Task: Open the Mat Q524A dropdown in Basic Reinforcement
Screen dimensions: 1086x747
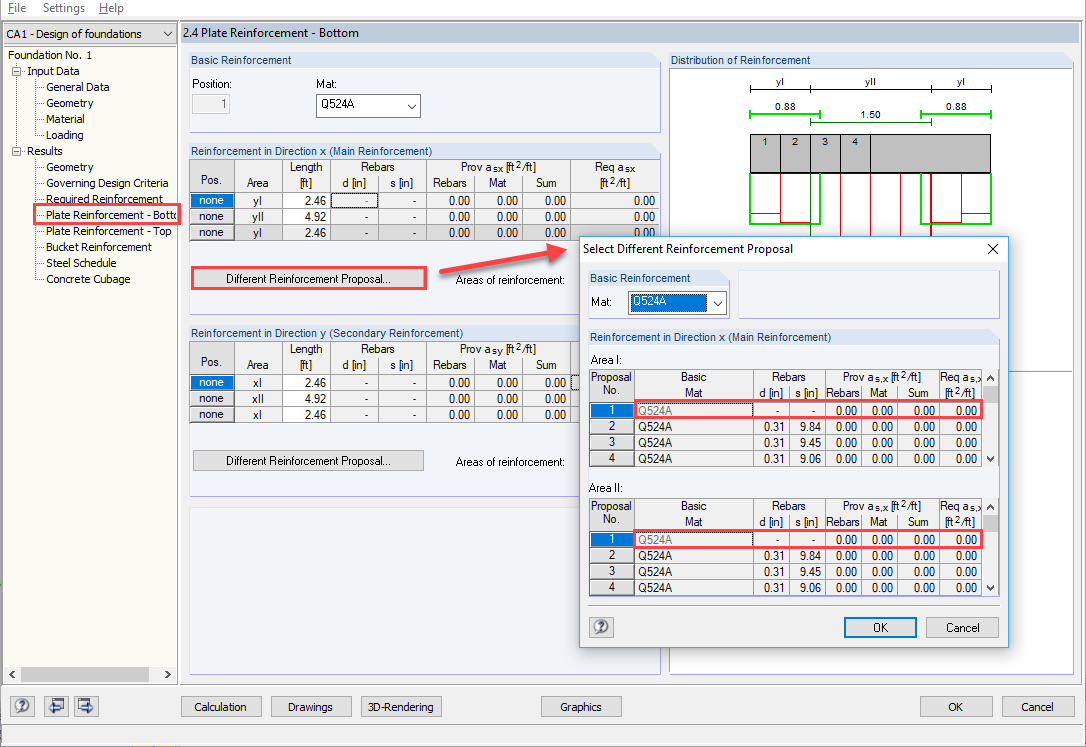Action: (411, 106)
